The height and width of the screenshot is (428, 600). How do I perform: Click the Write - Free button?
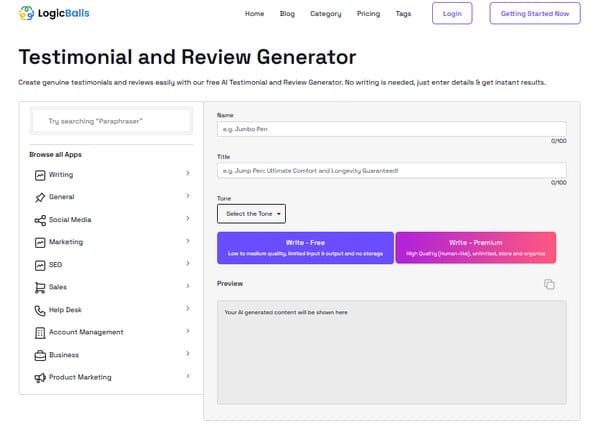305,248
